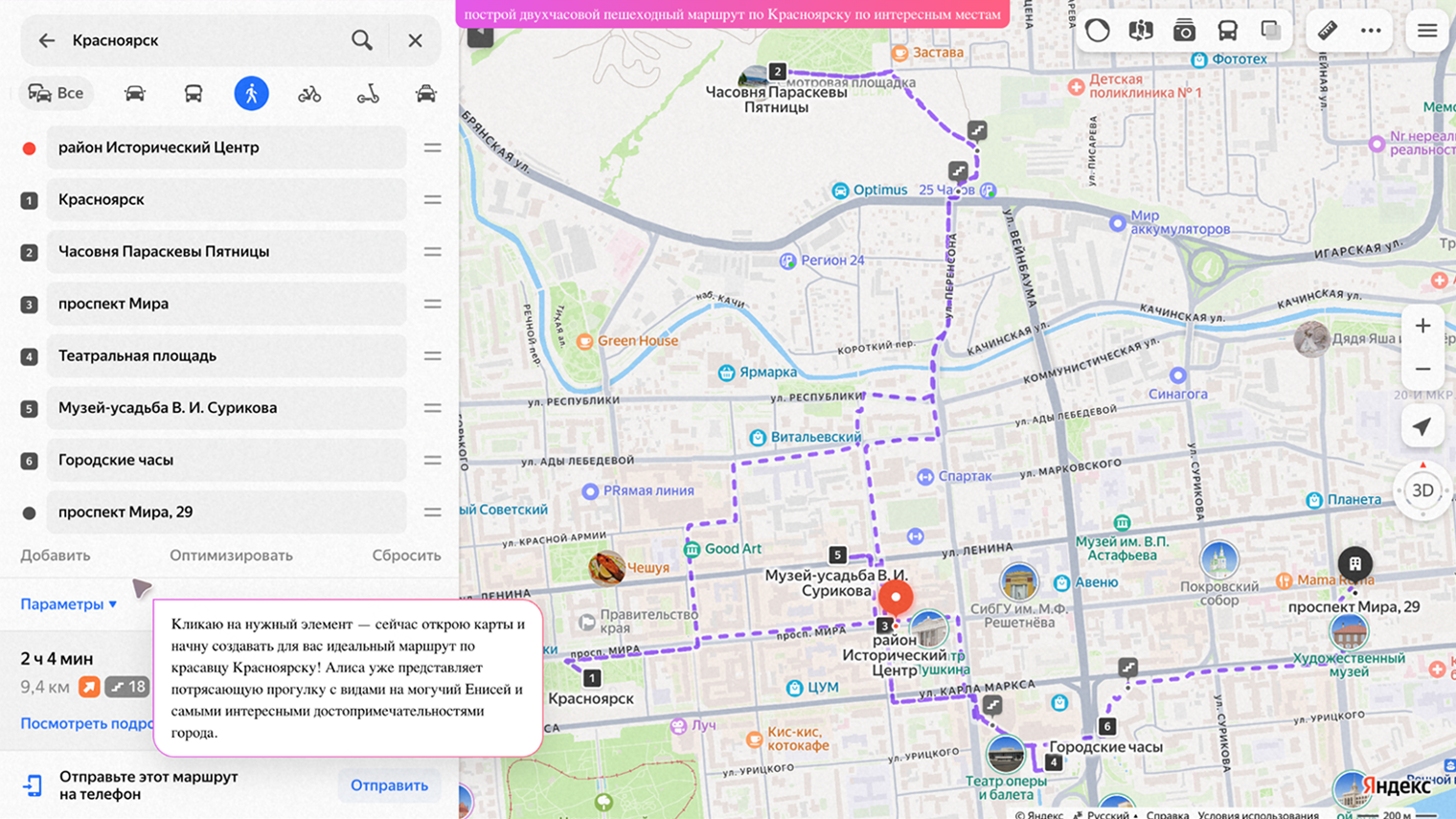Click the Часовня Параскевы Пятницы waypoint field

pos(226,252)
